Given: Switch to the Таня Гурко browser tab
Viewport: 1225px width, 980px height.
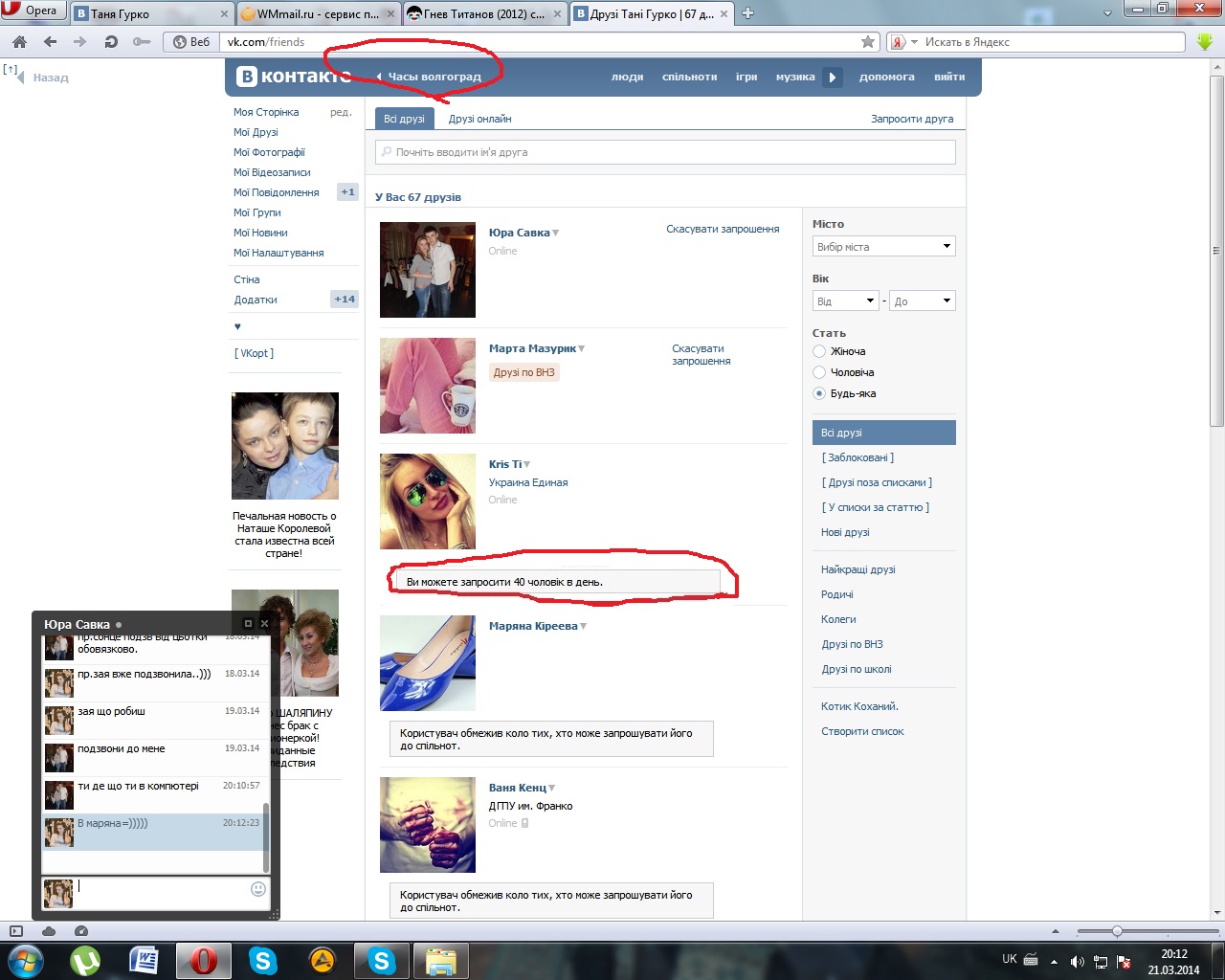Looking at the screenshot, I should [153, 13].
